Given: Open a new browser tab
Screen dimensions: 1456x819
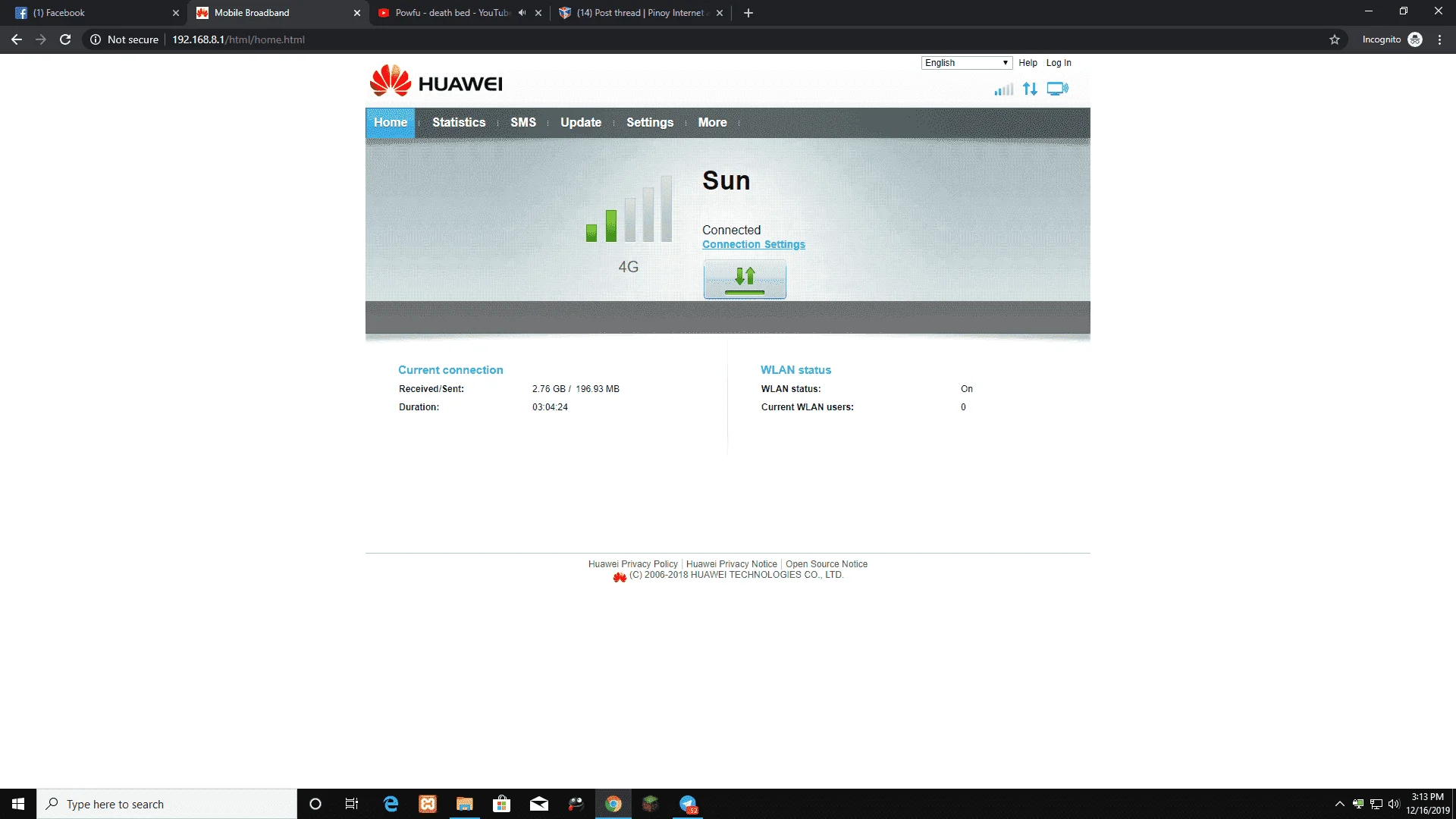Looking at the screenshot, I should coord(748,13).
